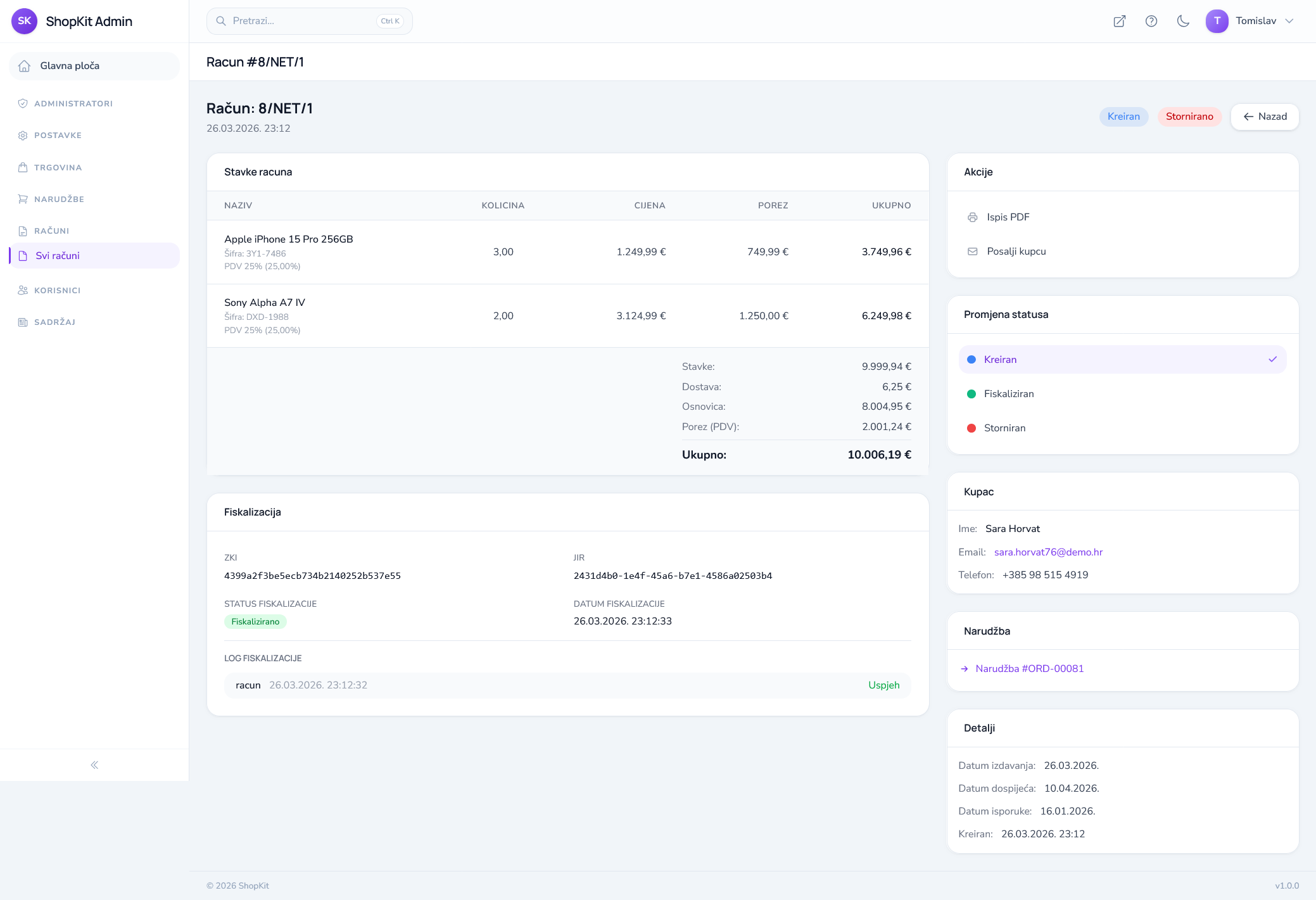This screenshot has width=1316, height=900.
Task: Click the Apple iPhone 15 Pro 256GB item
Action: 289,239
